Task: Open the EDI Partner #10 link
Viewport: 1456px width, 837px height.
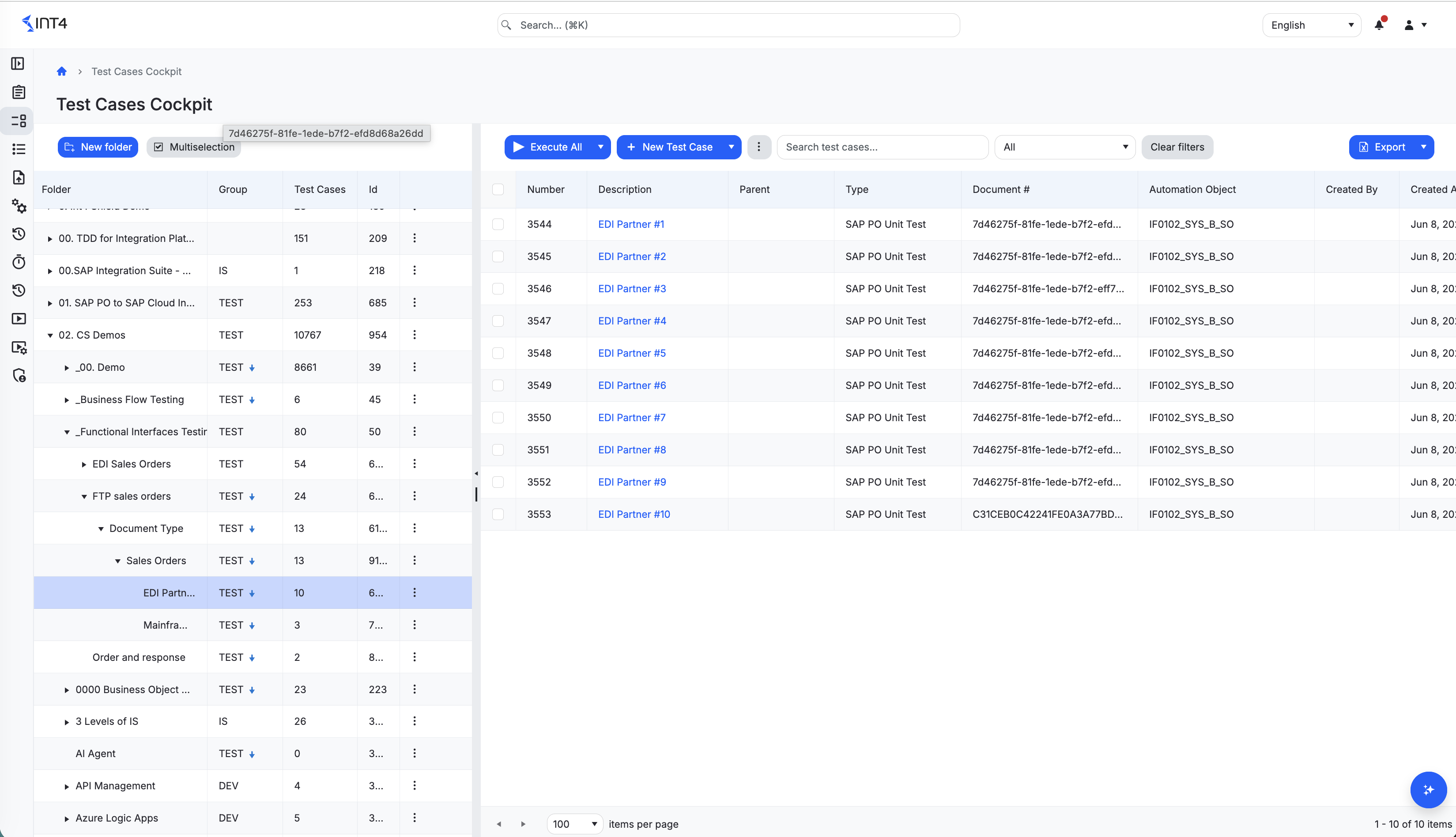Action: click(x=634, y=514)
